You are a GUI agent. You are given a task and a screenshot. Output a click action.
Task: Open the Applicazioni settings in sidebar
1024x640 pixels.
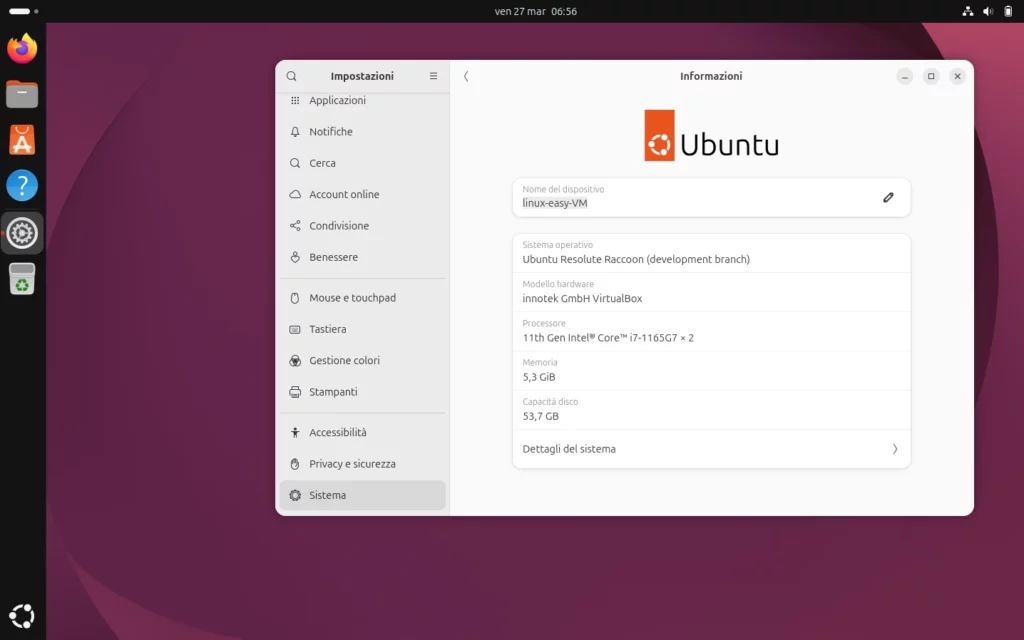pyautogui.click(x=336, y=100)
